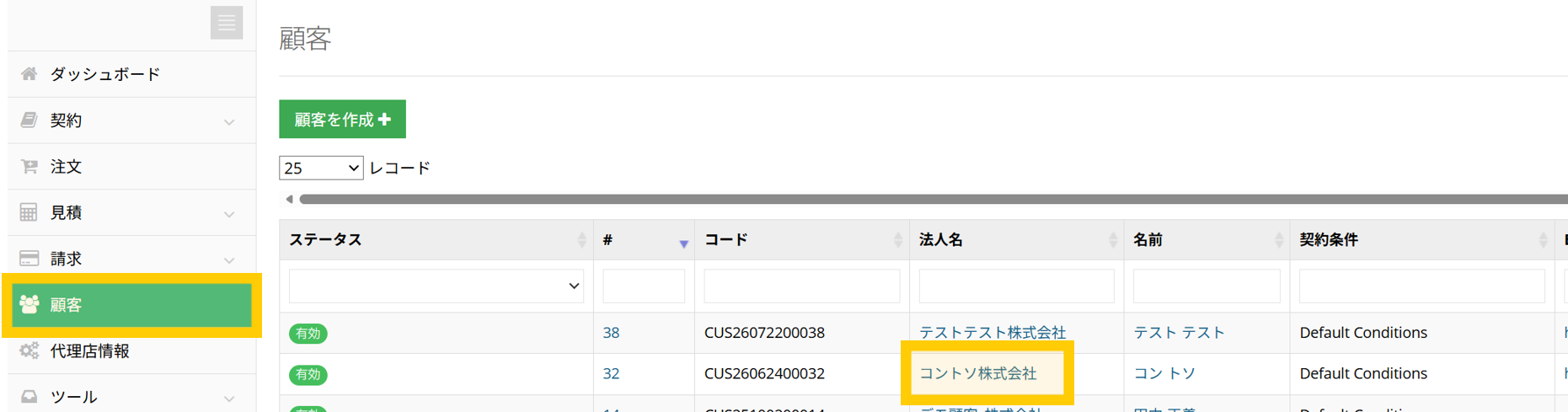Sort by コード column arrows
1568x412 pixels.
coord(897,240)
